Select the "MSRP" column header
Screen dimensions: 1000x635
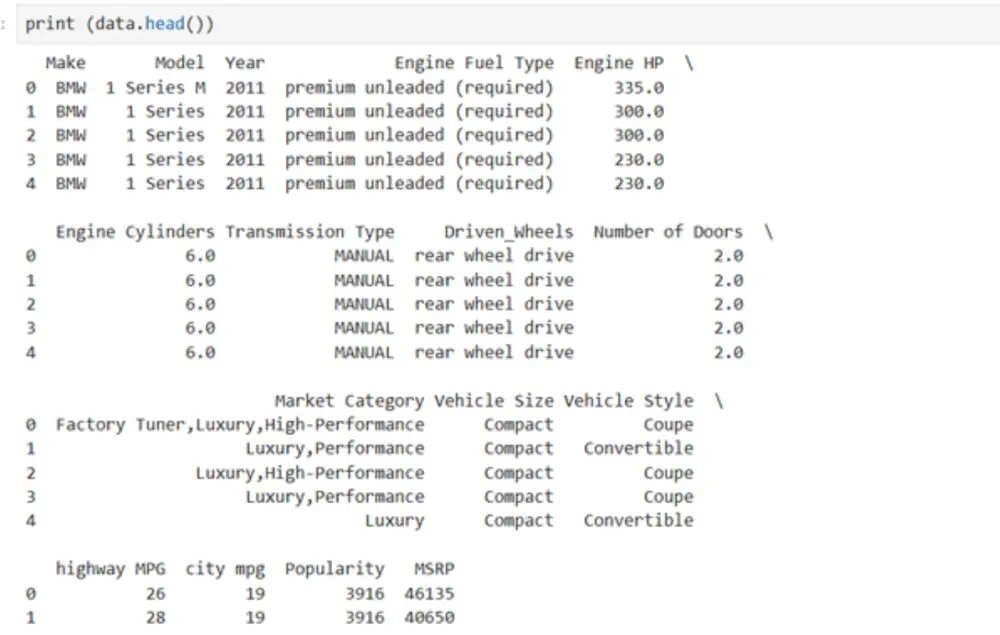pyautogui.click(x=434, y=569)
